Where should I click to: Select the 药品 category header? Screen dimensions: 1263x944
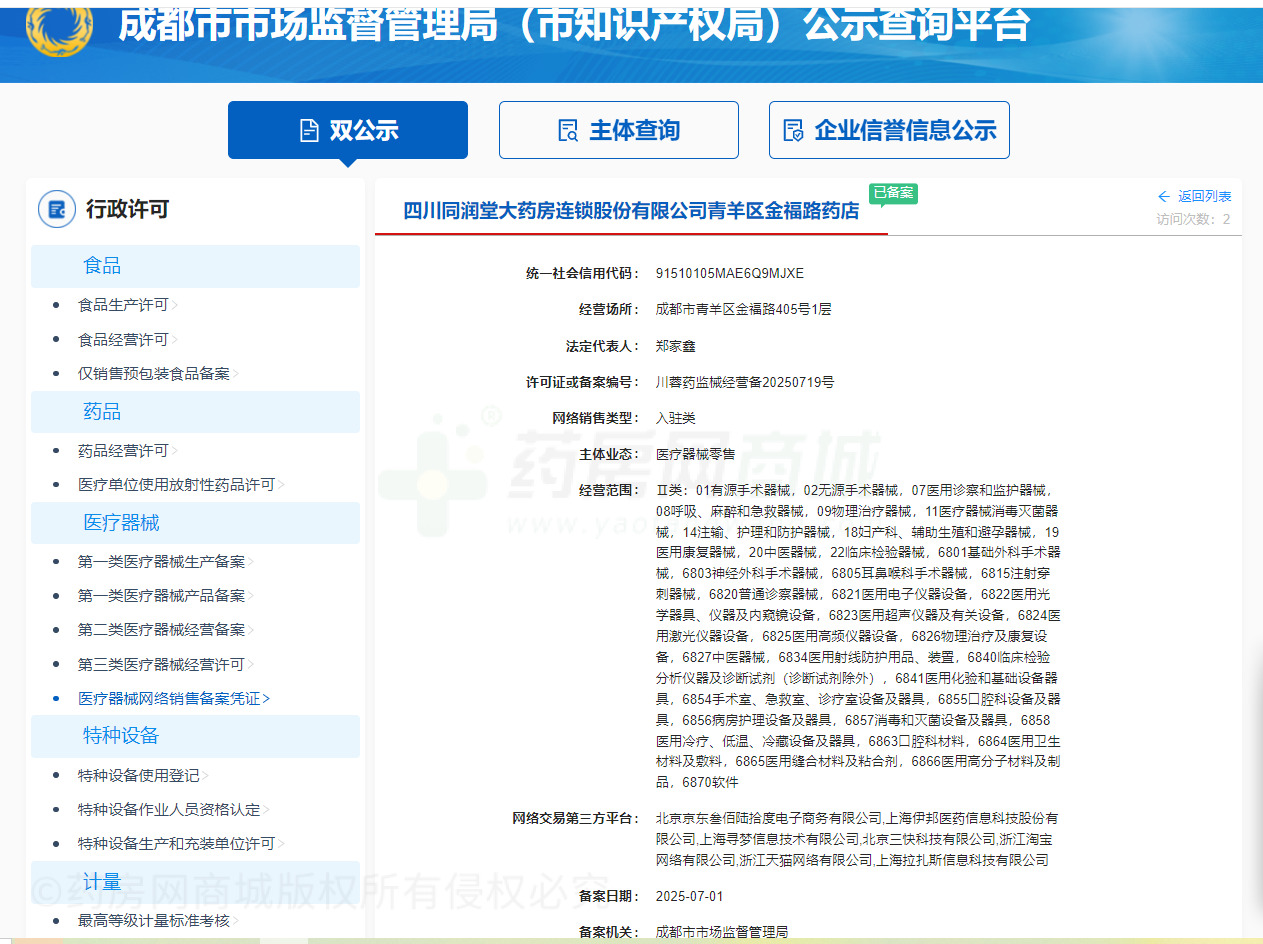[x=195, y=412]
